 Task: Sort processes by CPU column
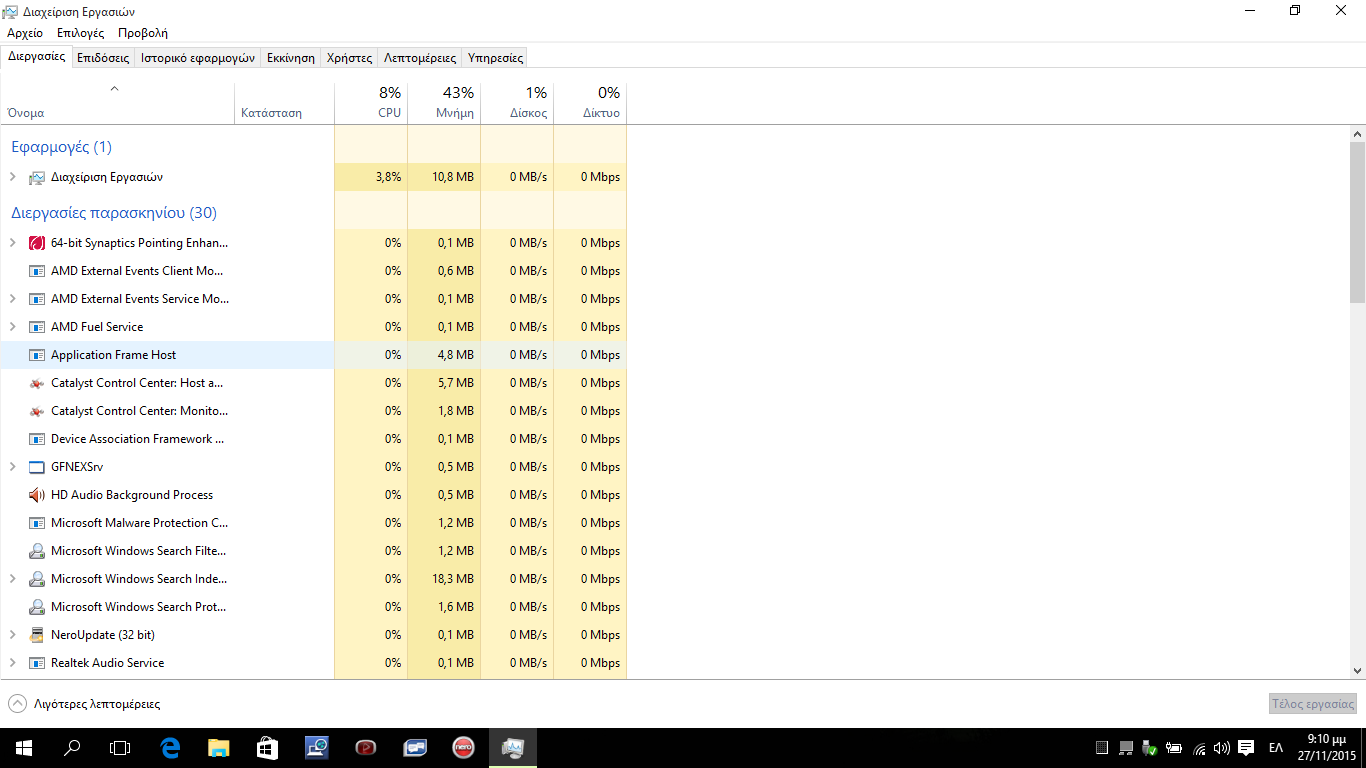[371, 102]
